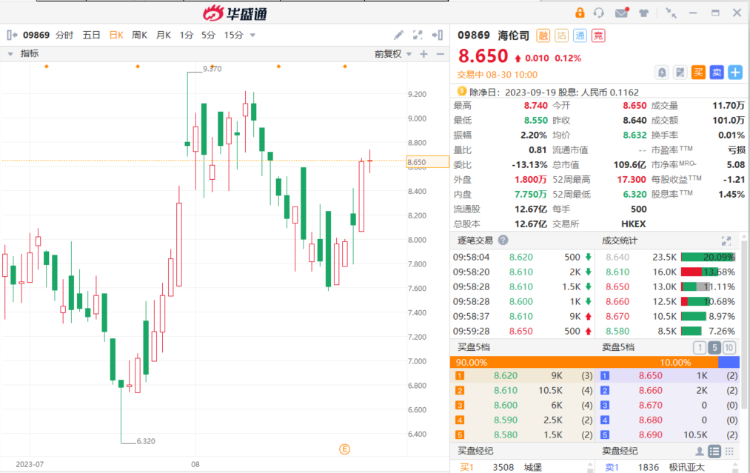Select 5分 five-minute chart

pos(208,35)
